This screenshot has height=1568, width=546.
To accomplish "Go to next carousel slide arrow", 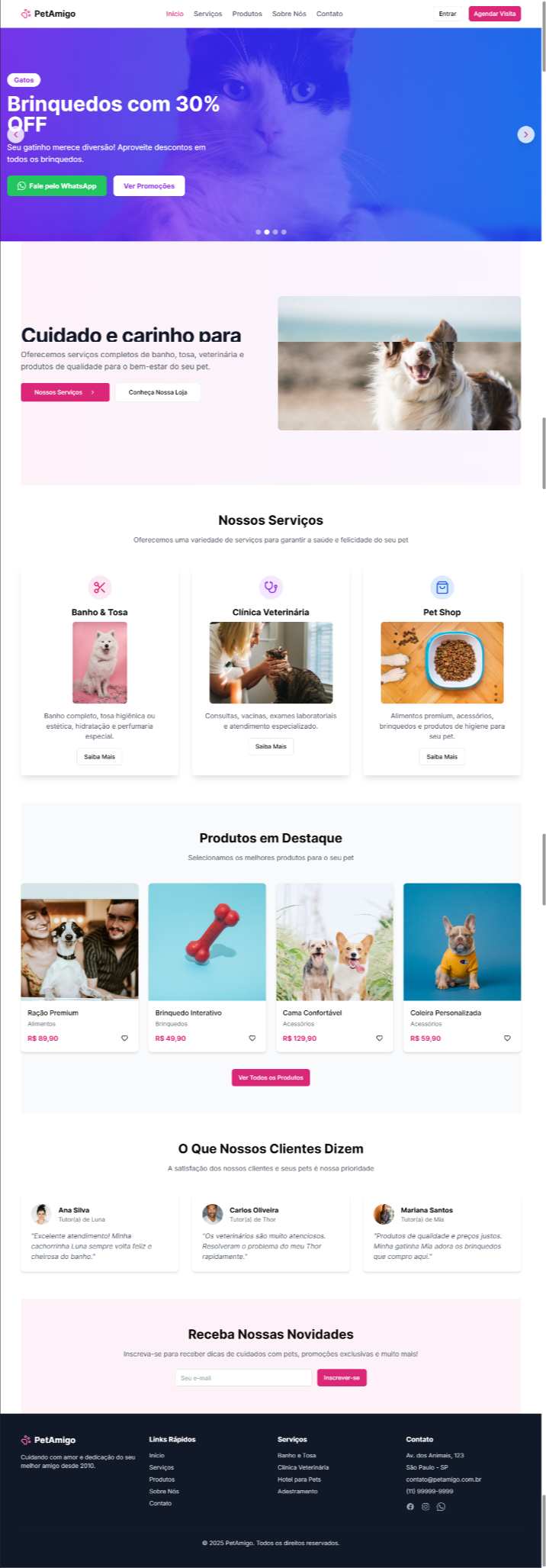I will [525, 134].
